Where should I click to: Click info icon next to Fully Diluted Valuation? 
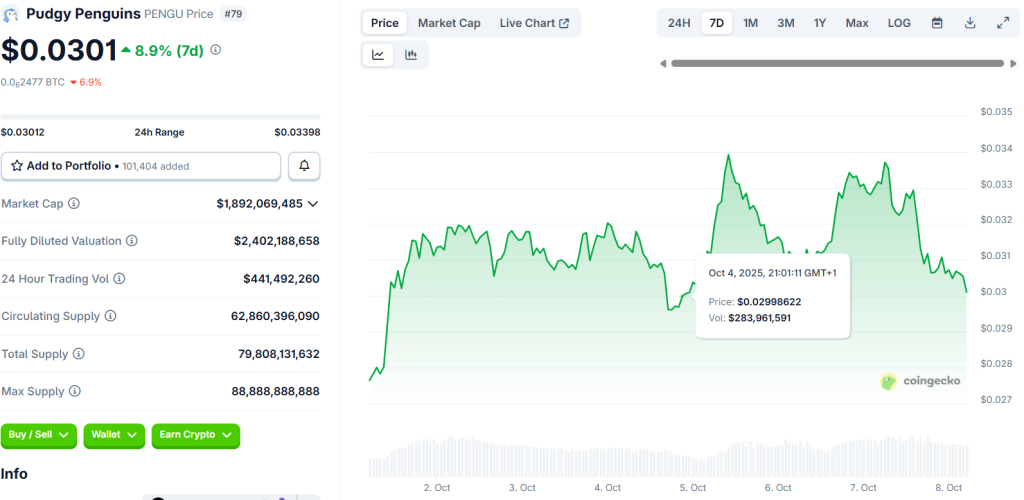click(132, 241)
